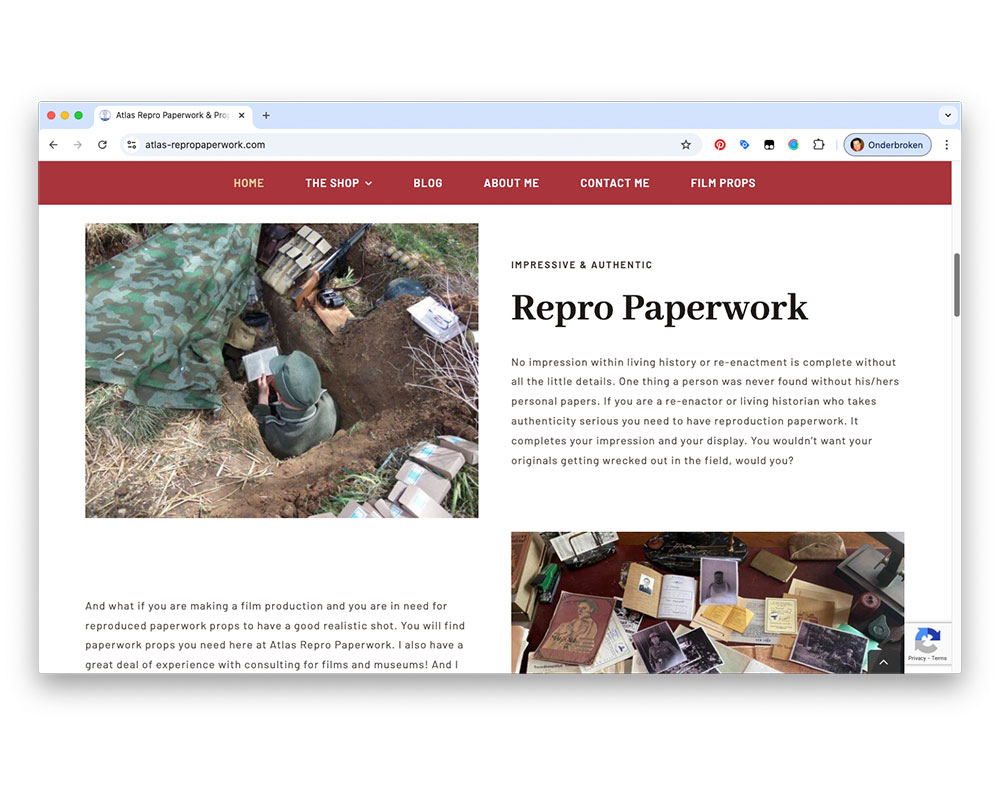The image size is (1000, 800).
Task: Navigate to Contact Me
Action: click(615, 183)
